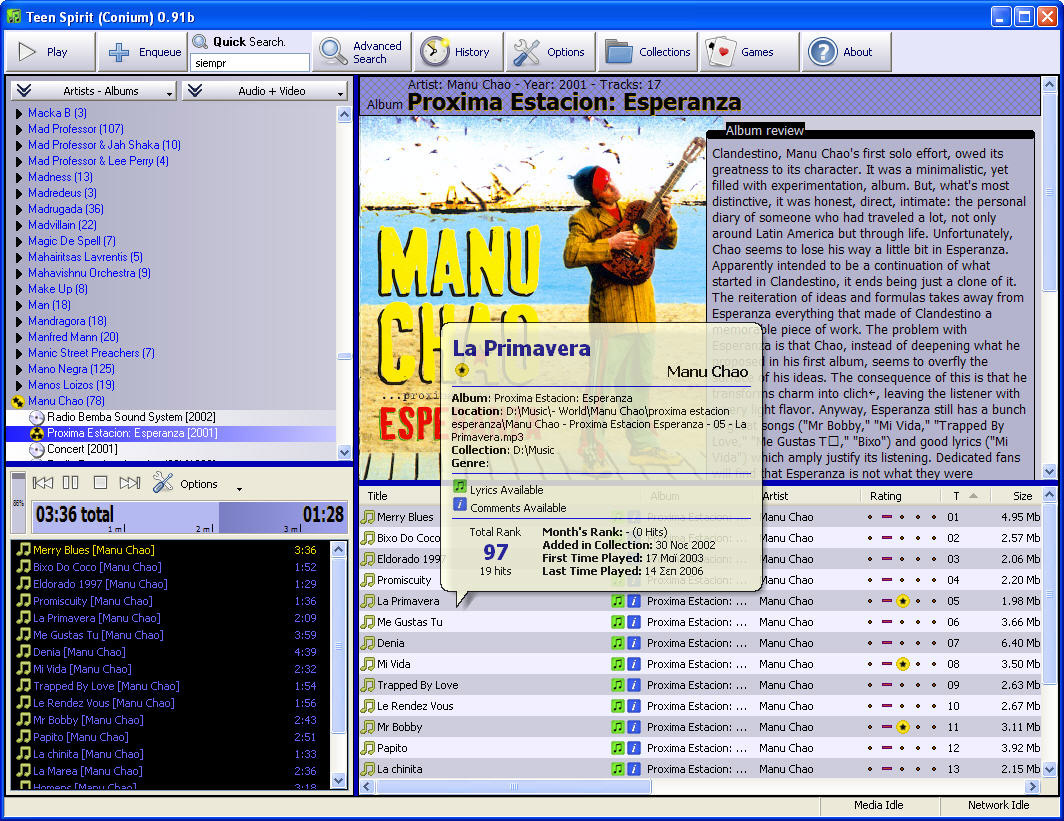Expand the Mano Negra artist node
Image resolution: width=1064 pixels, height=821 pixels.
(19, 369)
